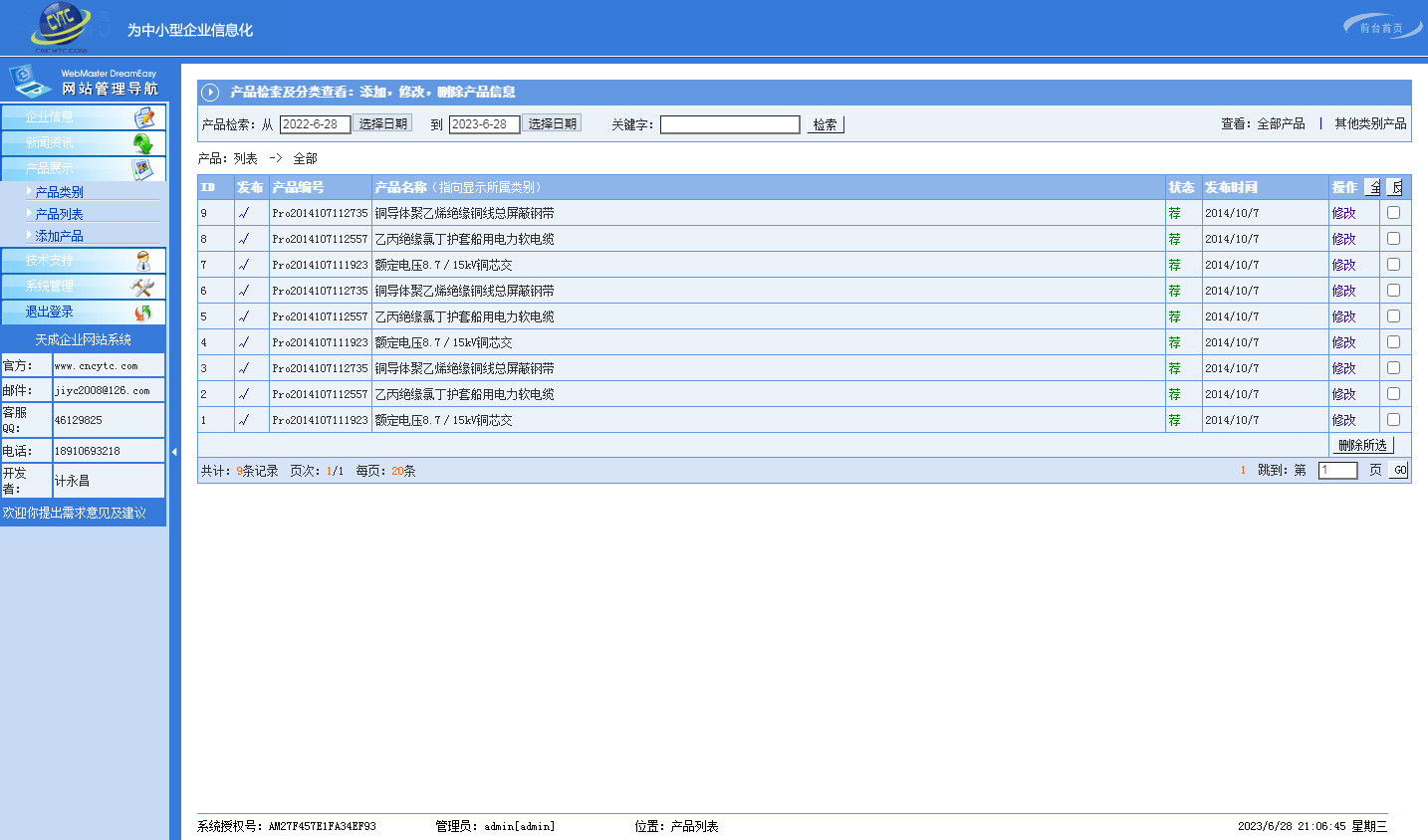Expand 产品类别 in the sidebar
The image size is (1428, 840).
click(59, 192)
